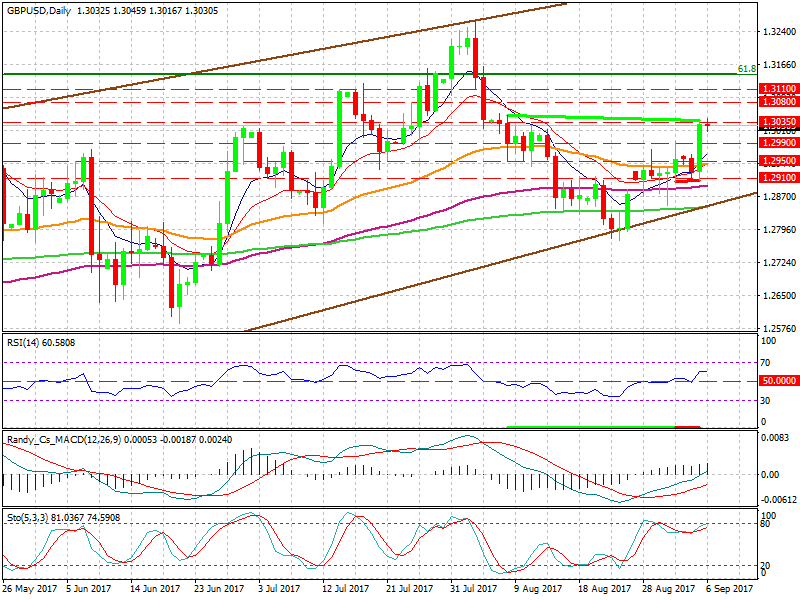Click the red 50.0000 RSI level tag
This screenshot has height=600, width=800.
pyautogui.click(x=779, y=381)
